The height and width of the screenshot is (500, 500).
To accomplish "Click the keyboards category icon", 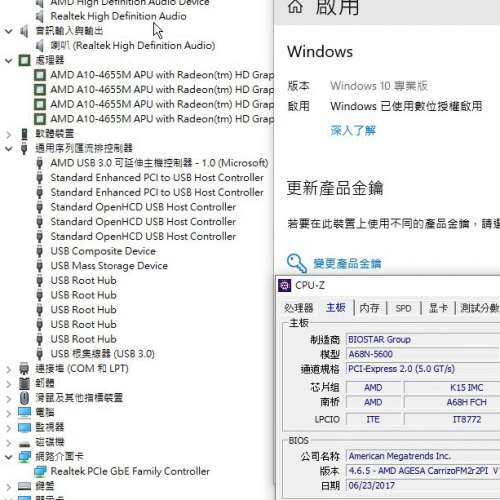I will [x=24, y=486].
